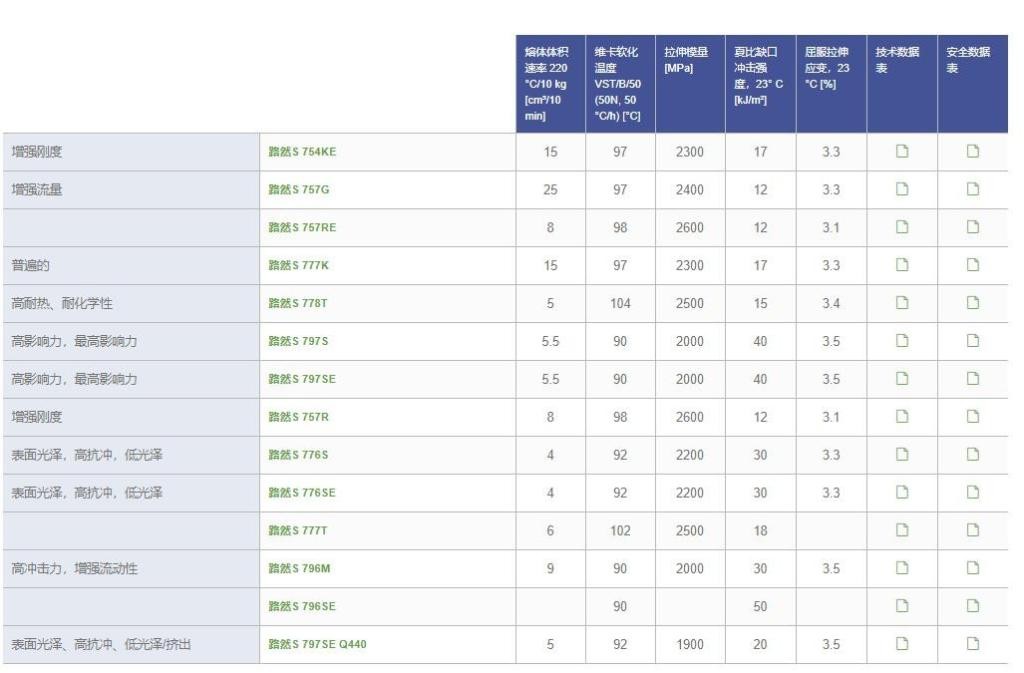Click the 高耐热、耐化学性 row label
The image size is (1024, 673).
click(62, 303)
